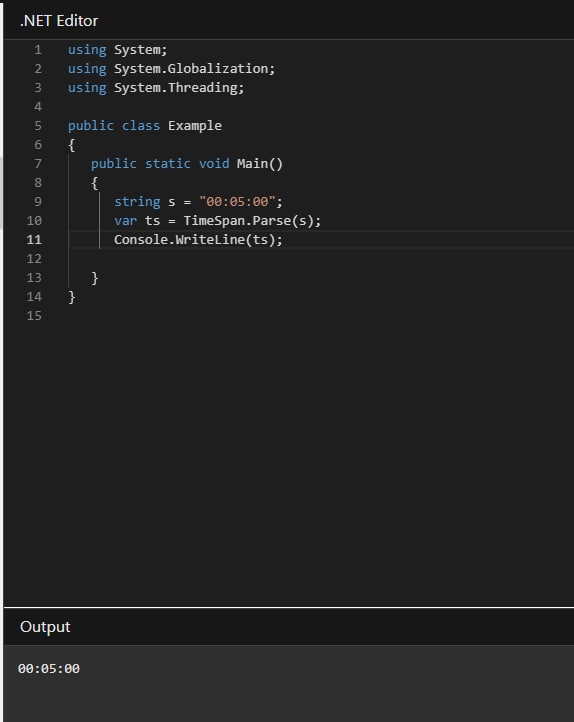Image resolution: width=574 pixels, height=722 pixels.
Task: Click line number 15 in the gutter
Action: point(34,316)
